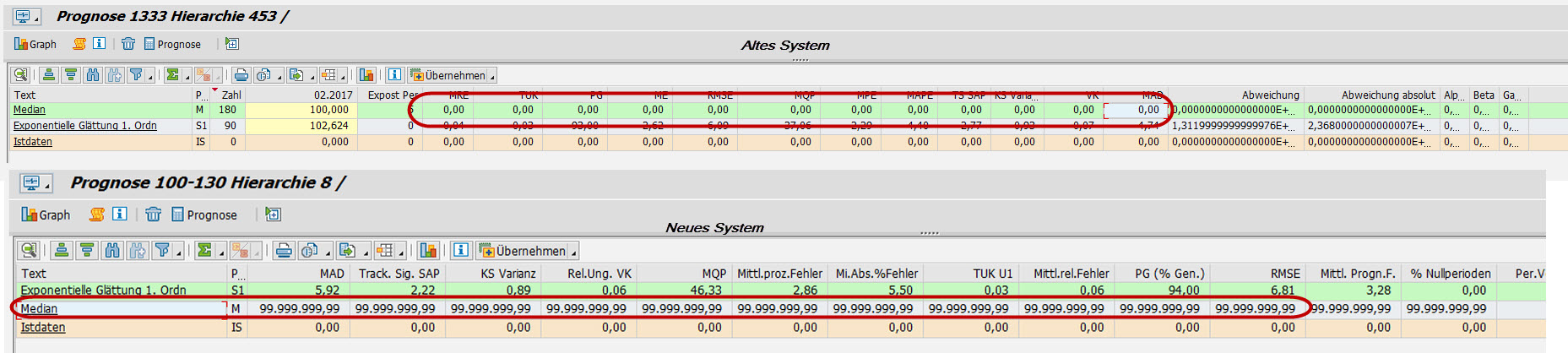This screenshot has height=353, width=1568.
Task: Open Exponentielle Glättung 1. Ordn link in Altes System
Action: [x=84, y=126]
